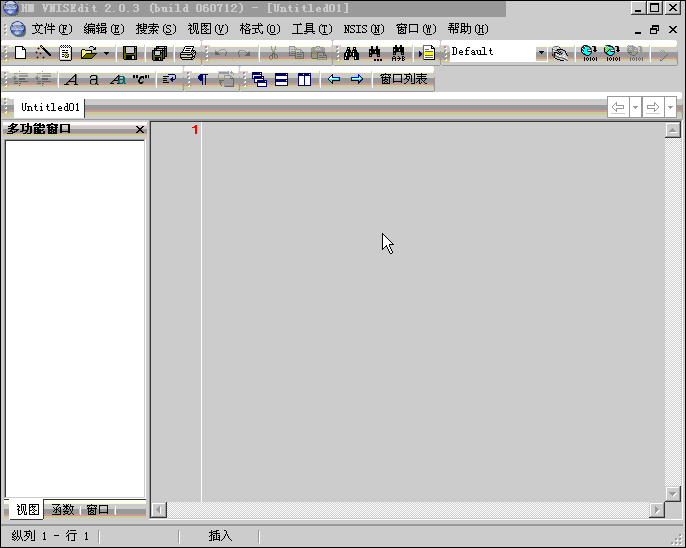Image resolution: width=686 pixels, height=548 pixels.
Task: Compile and run with second globe icon
Action: [x=612, y=53]
